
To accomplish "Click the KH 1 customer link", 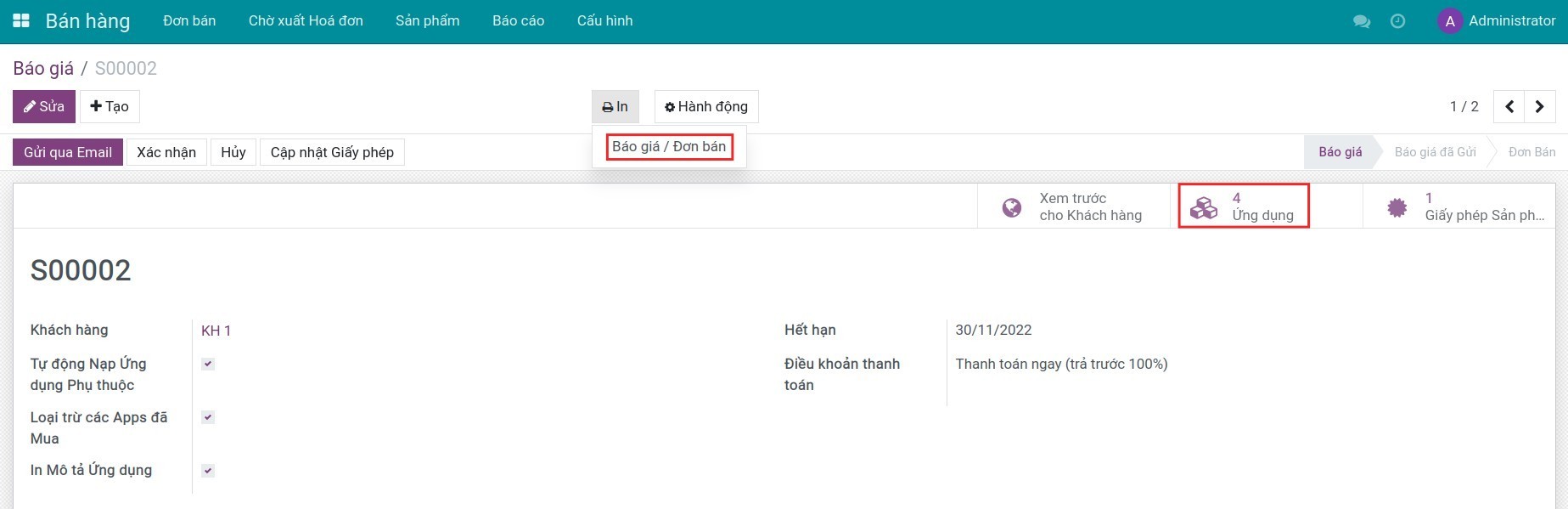I will coord(216,331).
